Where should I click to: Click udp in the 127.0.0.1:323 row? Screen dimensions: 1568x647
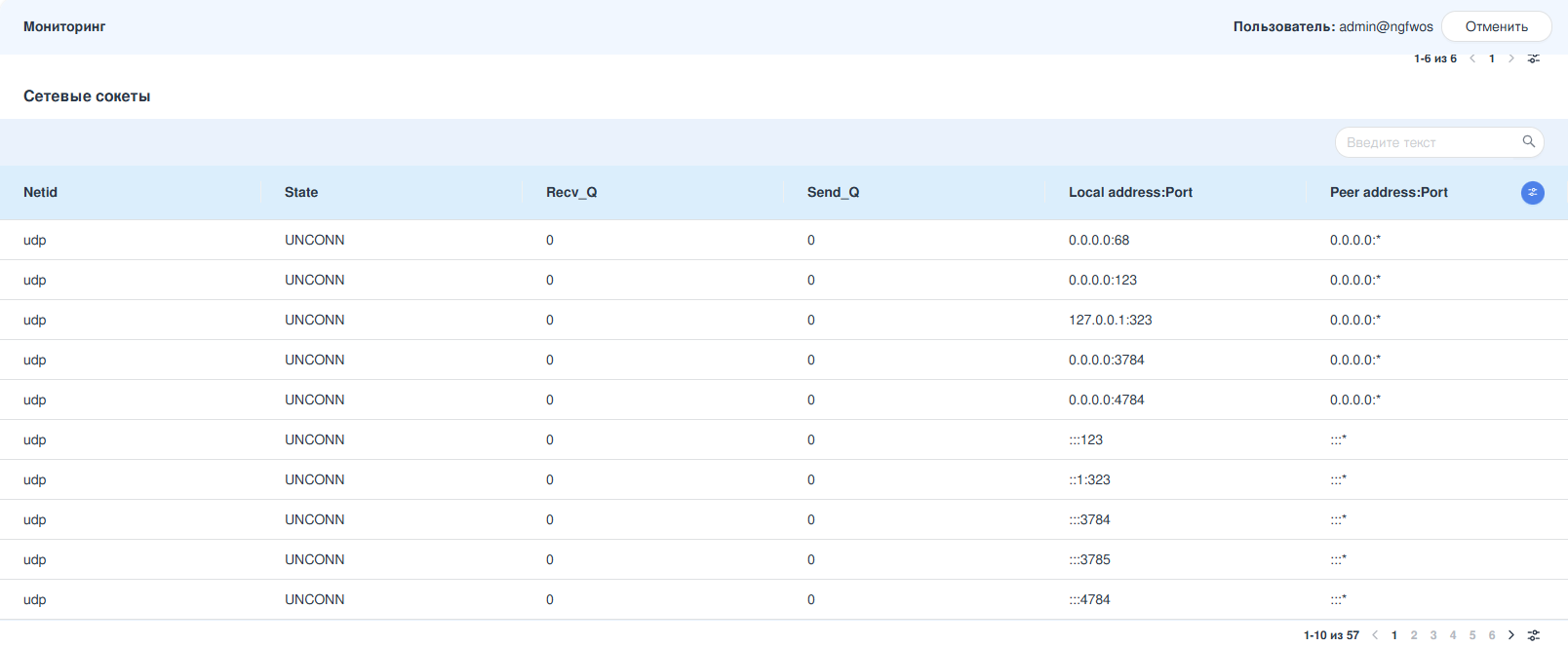[x=35, y=320]
